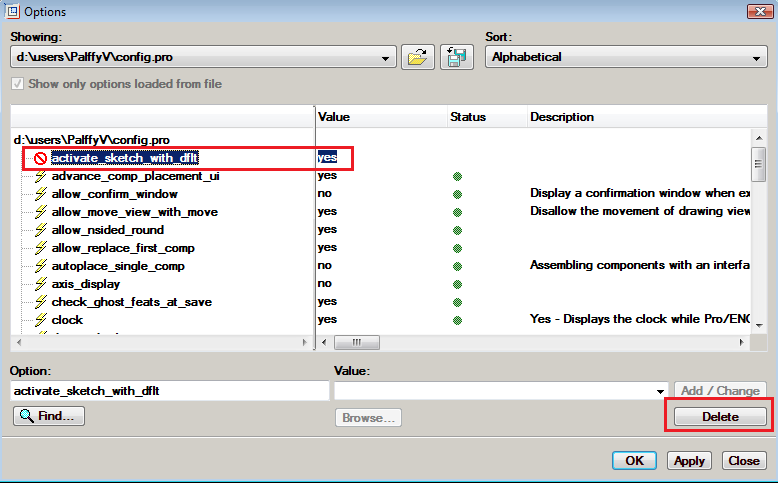Viewport: 778px width, 483px height.
Task: Click left arrow of option tree scrollbar
Action: [19, 342]
